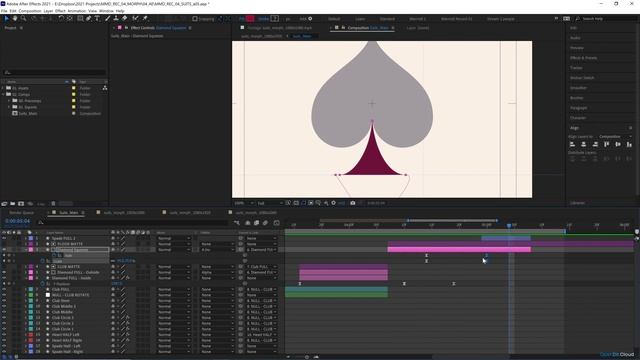Open the Graph Editor icon
The image size is (640, 360).
[x=276, y=222]
